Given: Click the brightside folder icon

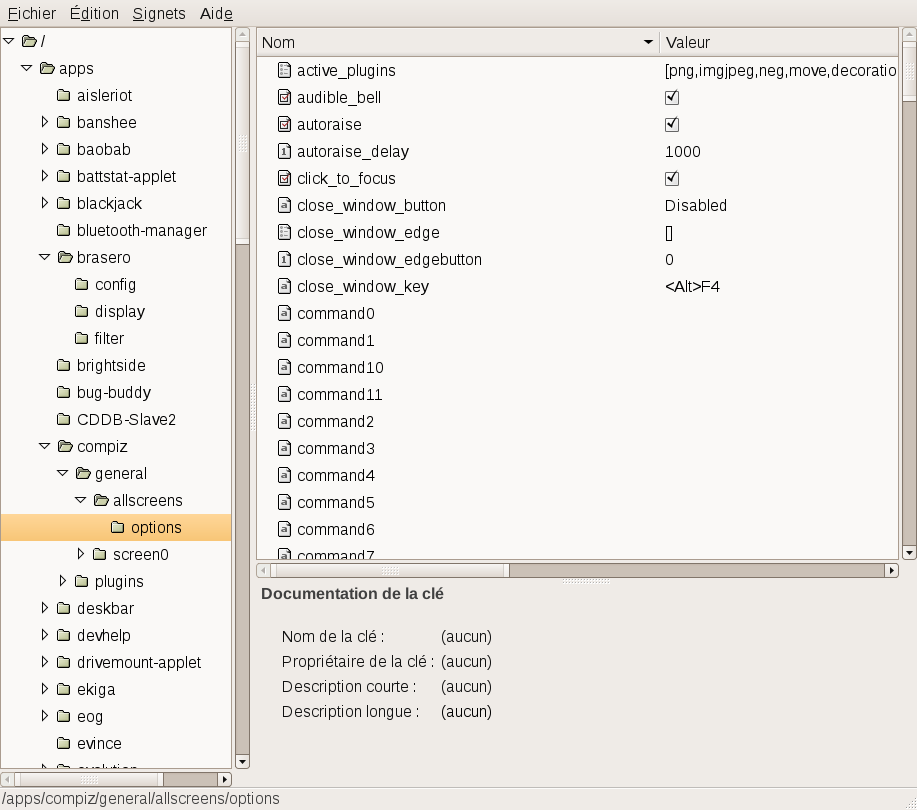Looking at the screenshot, I should click(x=64, y=365).
